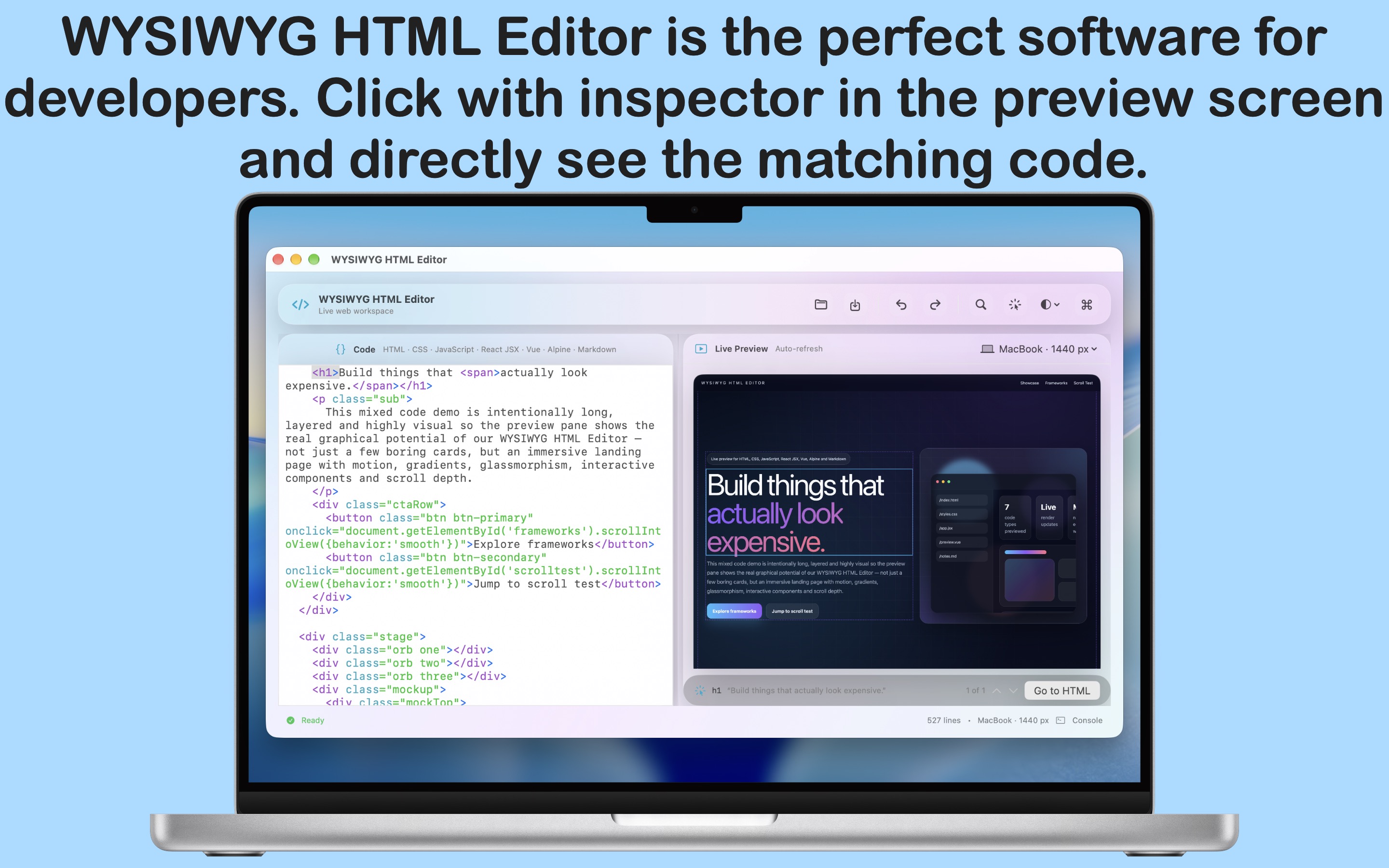Activate the inspector cursor icon in toolbar
This screenshot has width=1389, height=868.
1015,305
